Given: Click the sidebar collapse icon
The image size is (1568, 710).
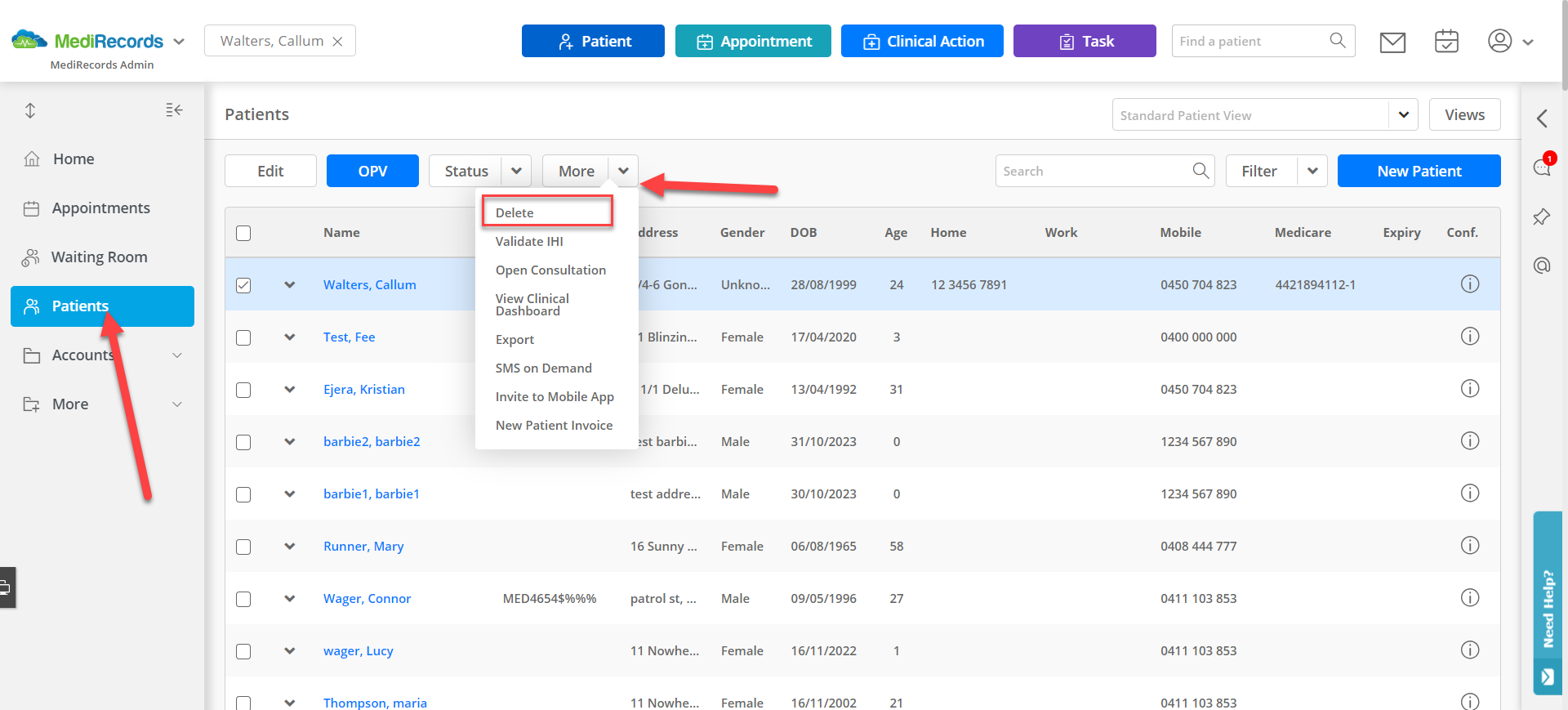Looking at the screenshot, I should [x=174, y=109].
